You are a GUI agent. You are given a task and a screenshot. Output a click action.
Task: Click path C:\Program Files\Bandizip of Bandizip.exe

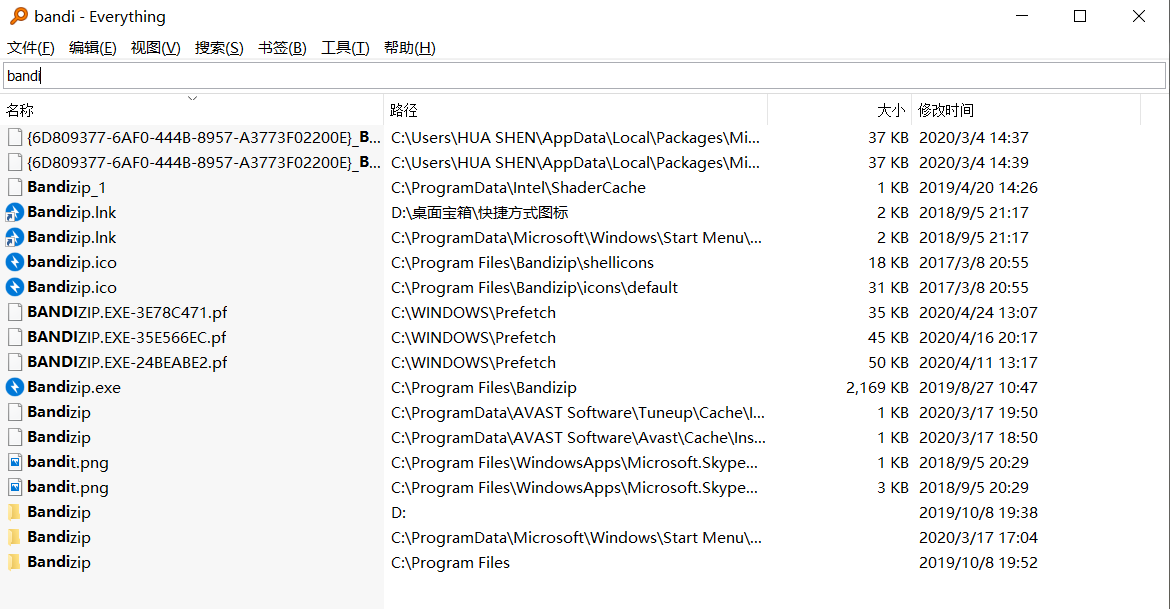click(484, 387)
